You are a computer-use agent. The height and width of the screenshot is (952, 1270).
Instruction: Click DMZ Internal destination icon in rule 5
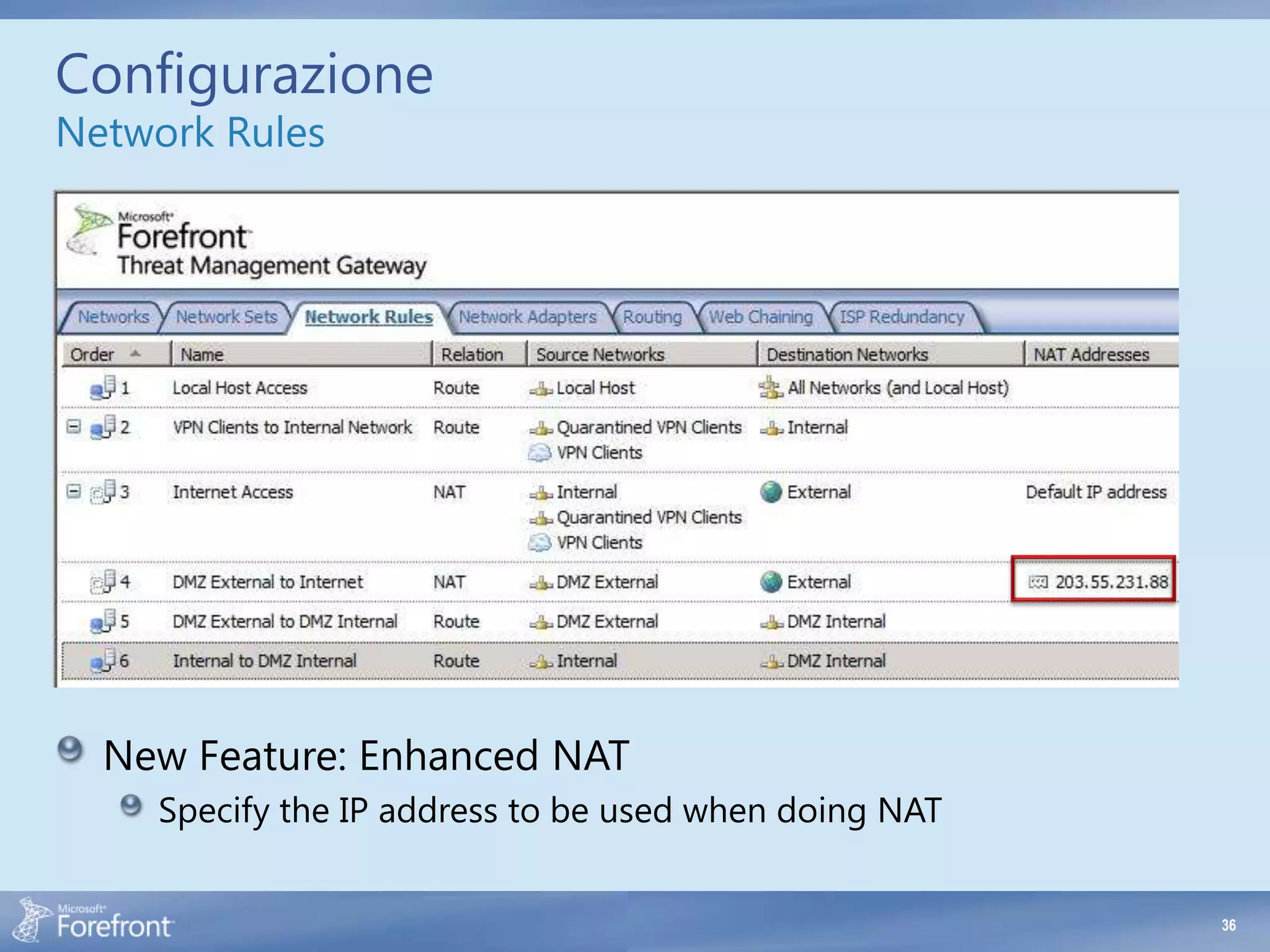(772, 623)
